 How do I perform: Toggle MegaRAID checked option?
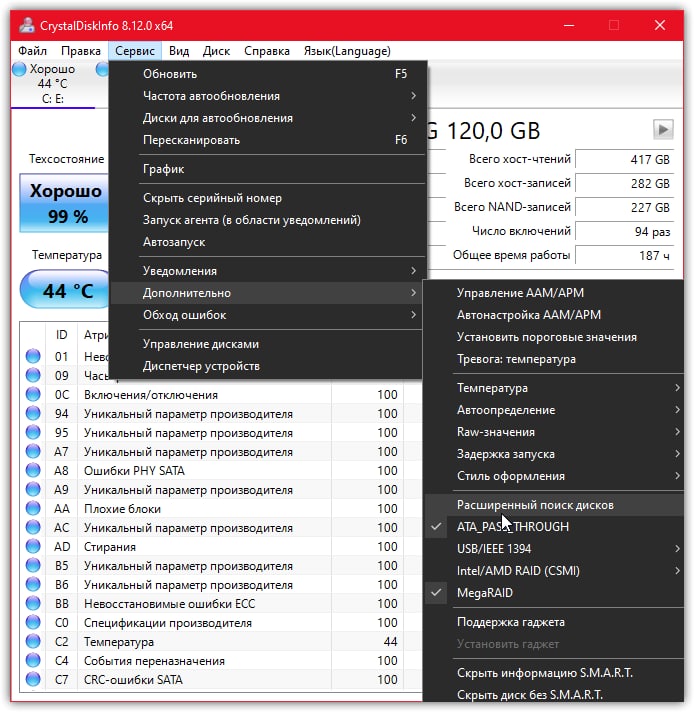point(554,593)
